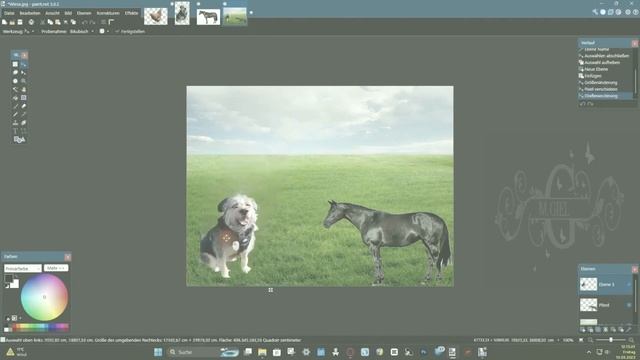Select the Pan hand tool

[x=24, y=89]
